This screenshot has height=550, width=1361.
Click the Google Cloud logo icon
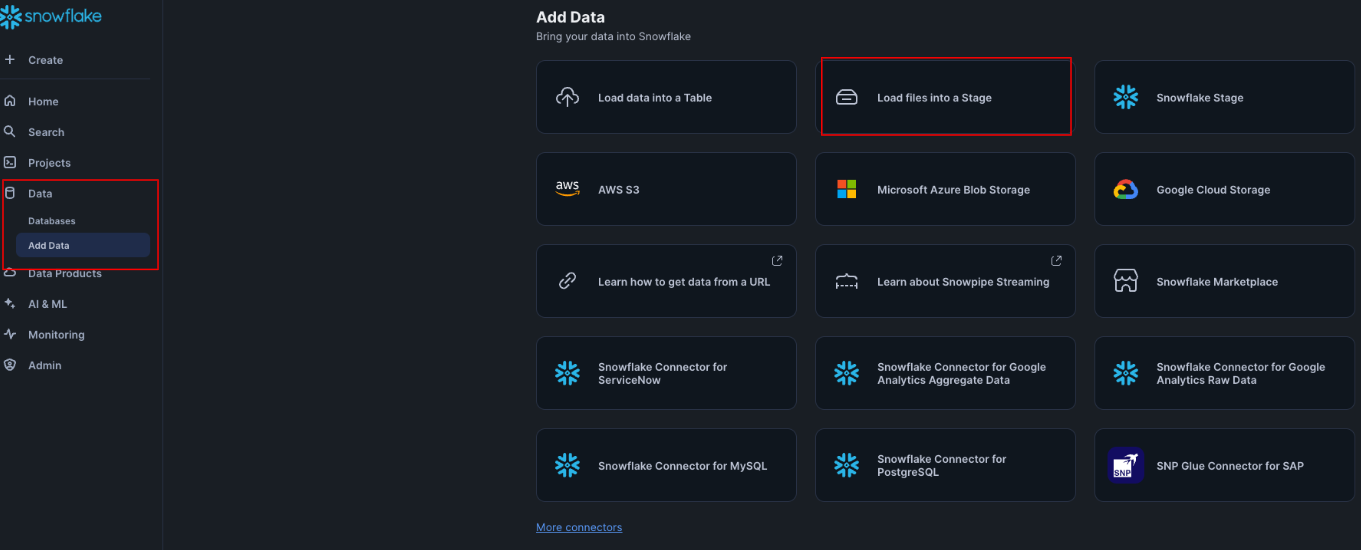click(1126, 190)
